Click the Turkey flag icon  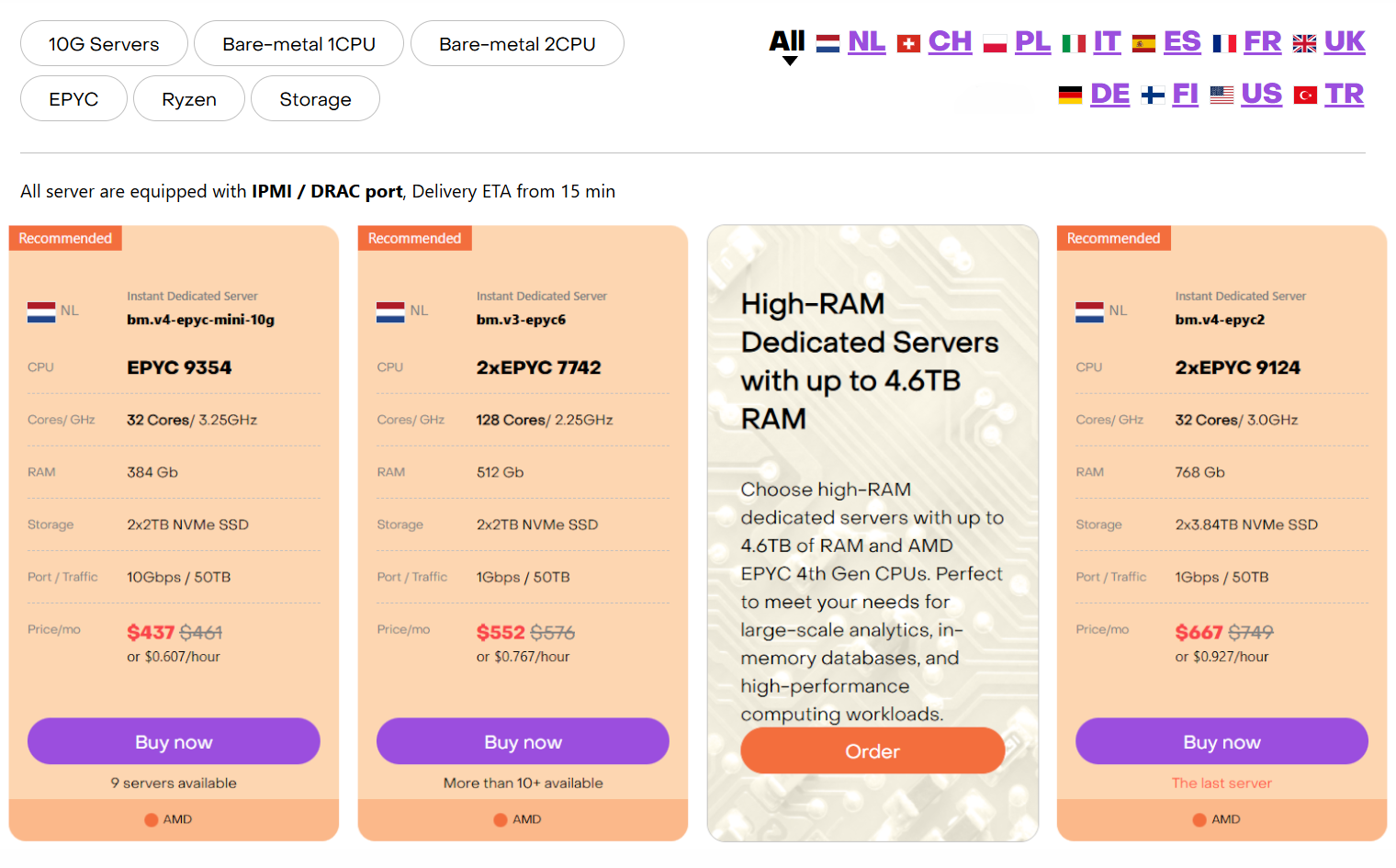[1305, 95]
